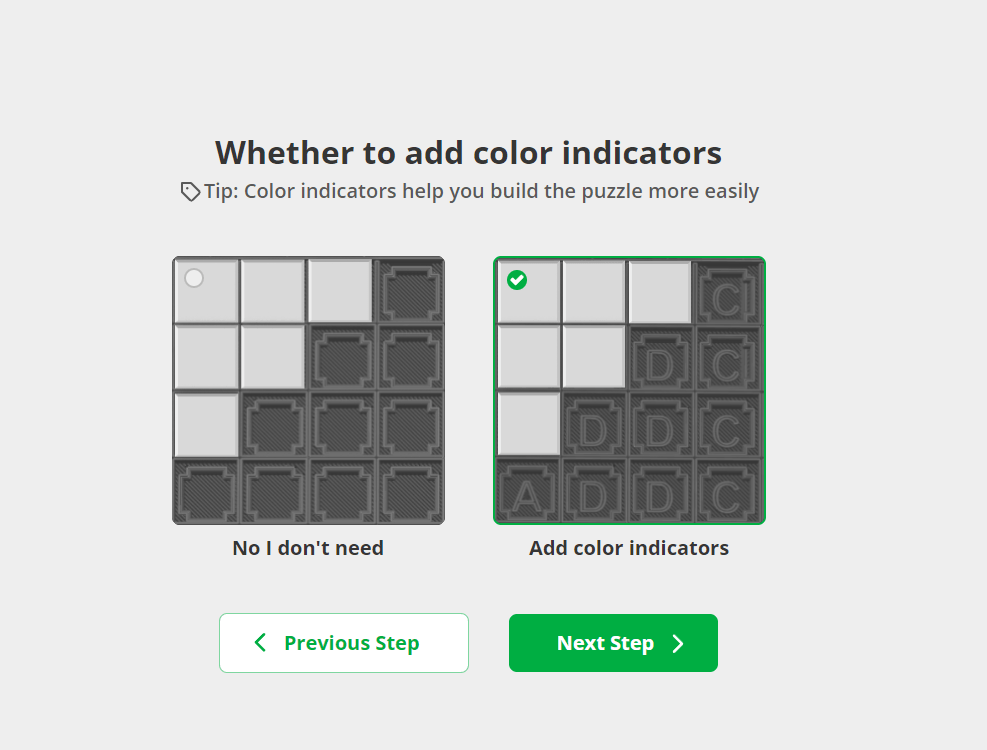
Task: Click the only D tile in the second row
Action: coord(660,358)
